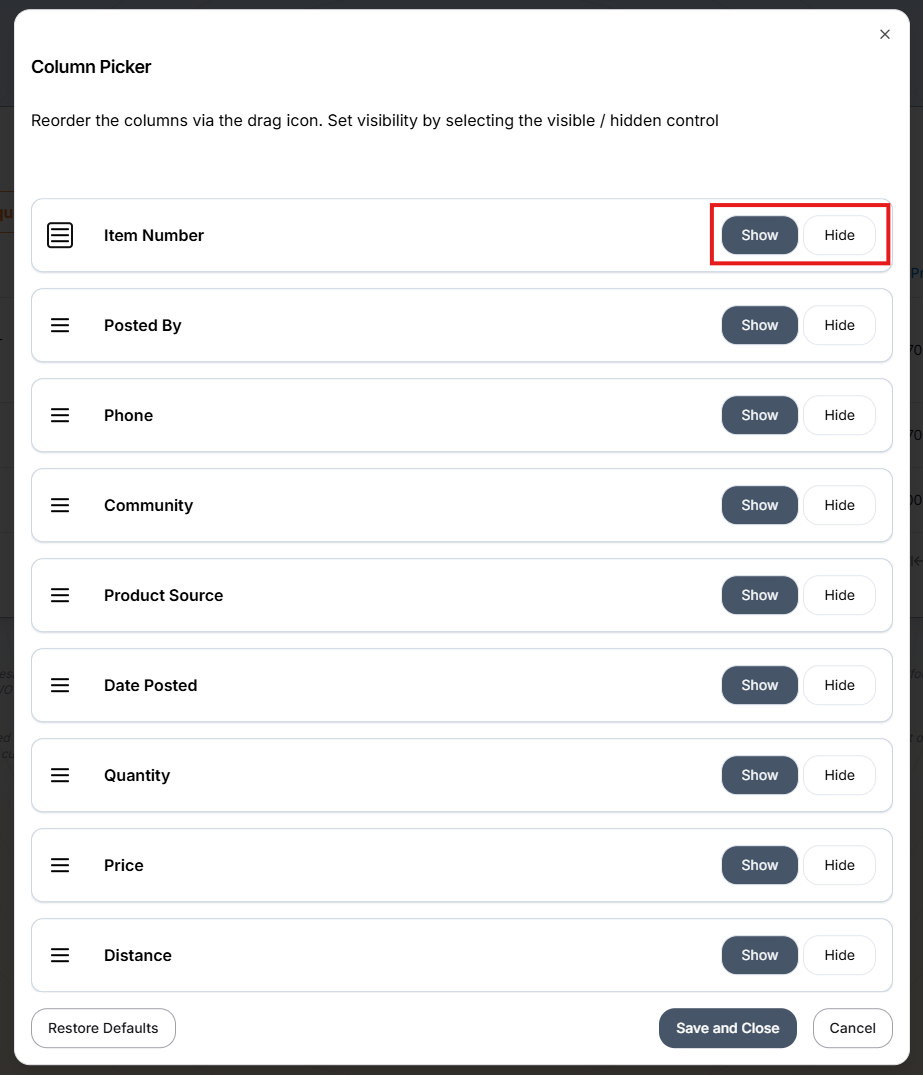Select Show for the Community column
Screen dimensions: 923x1075
(759, 505)
